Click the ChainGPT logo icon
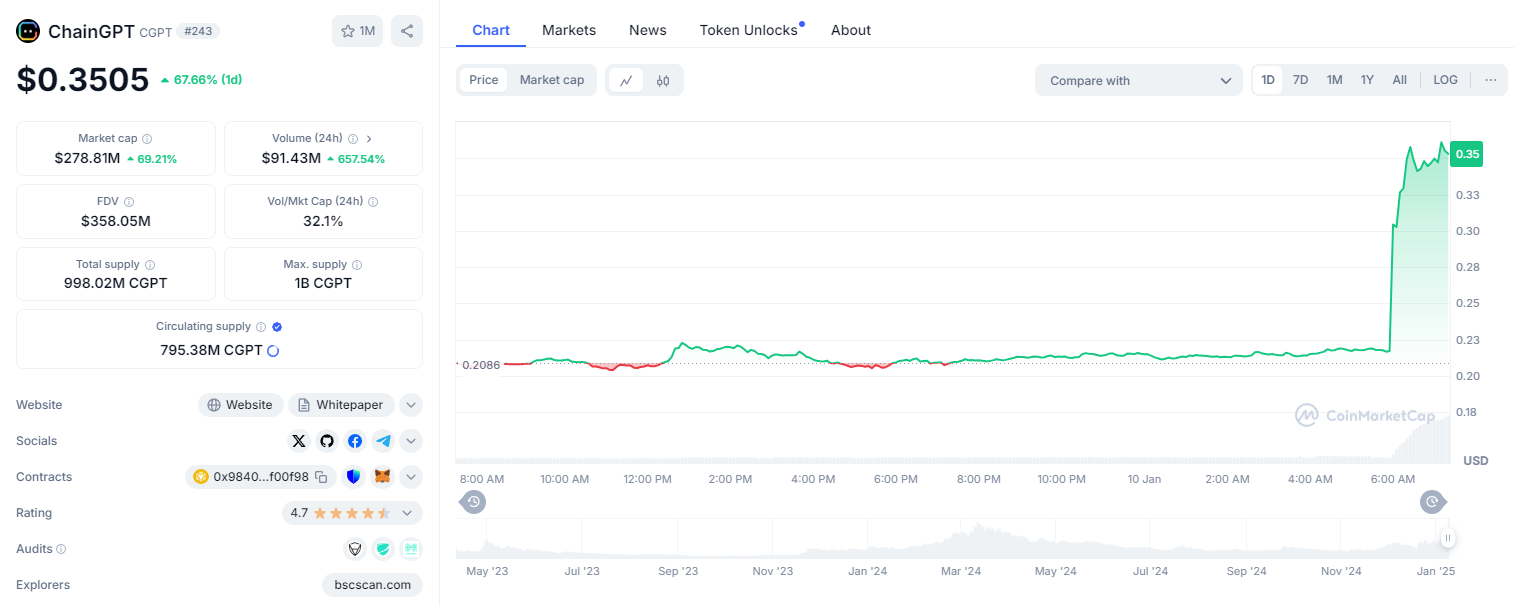 pos(28,31)
